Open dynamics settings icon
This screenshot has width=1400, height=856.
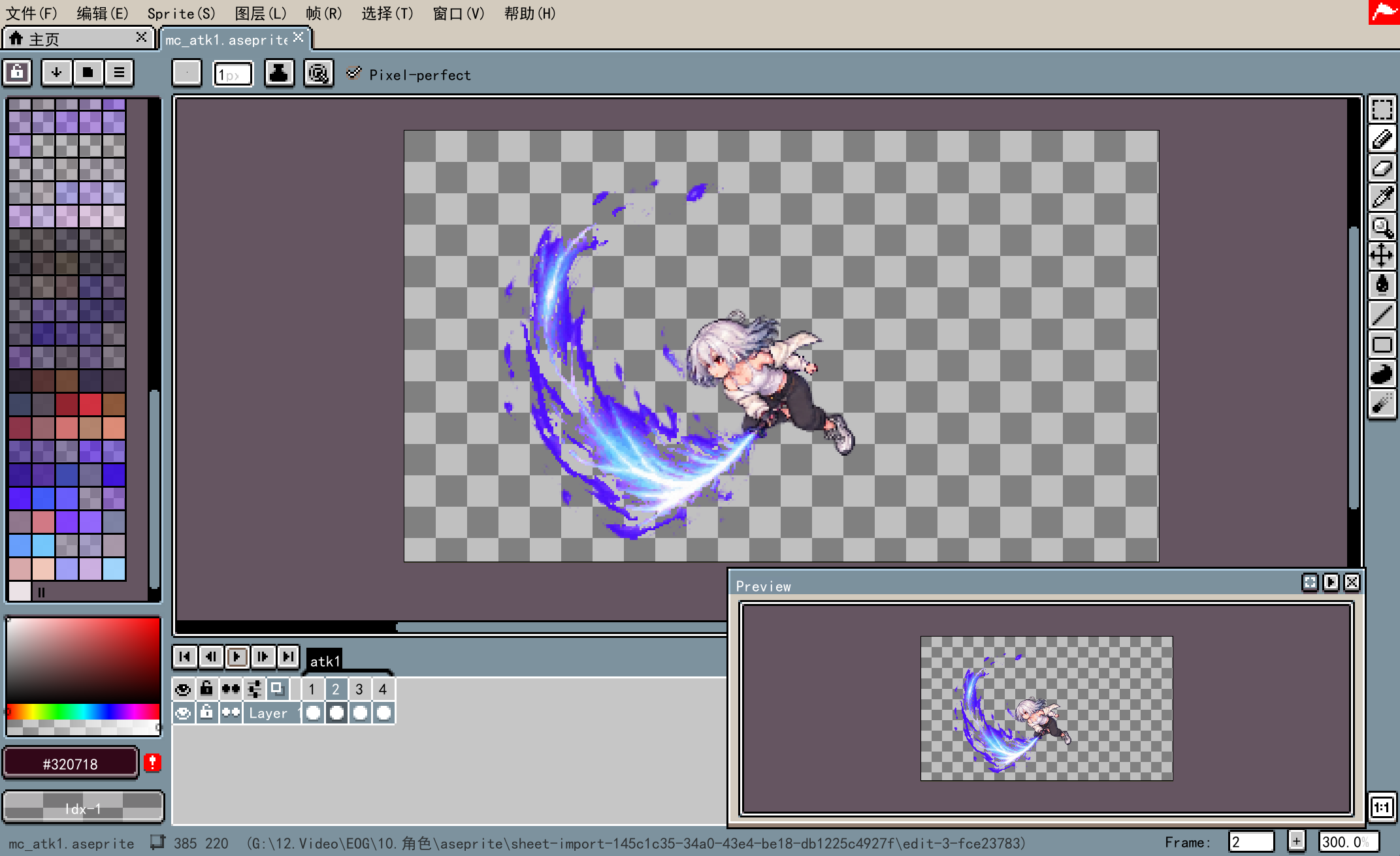click(318, 73)
